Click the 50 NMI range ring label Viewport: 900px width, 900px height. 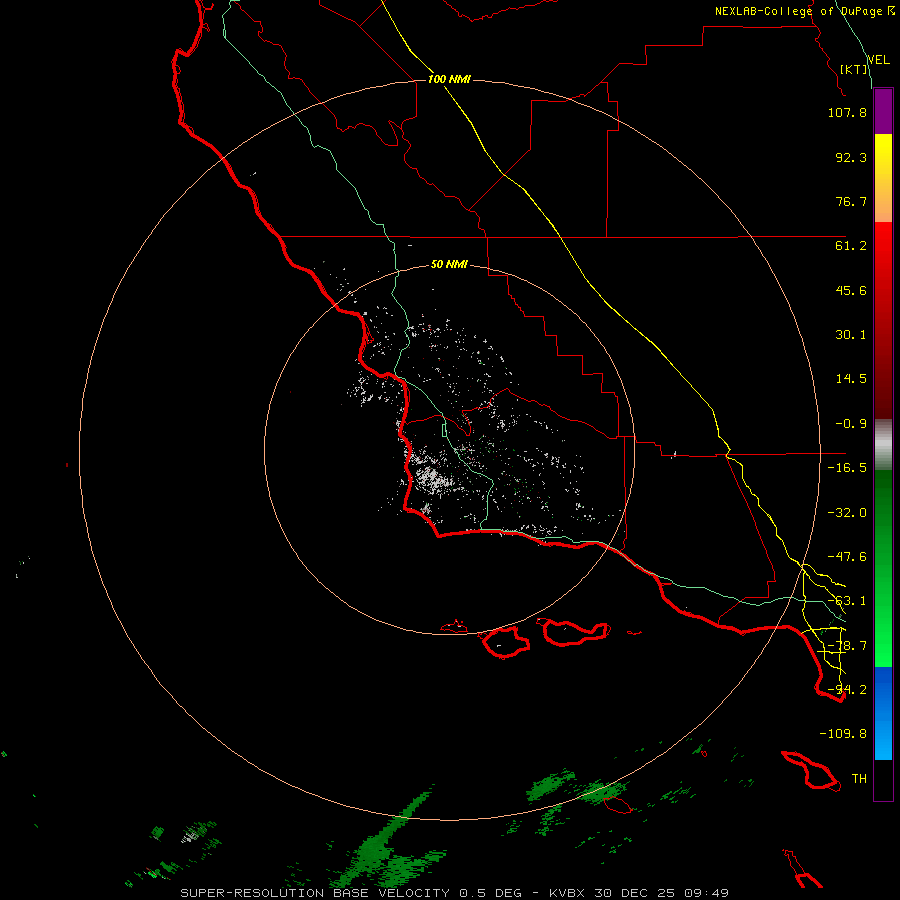point(449,264)
